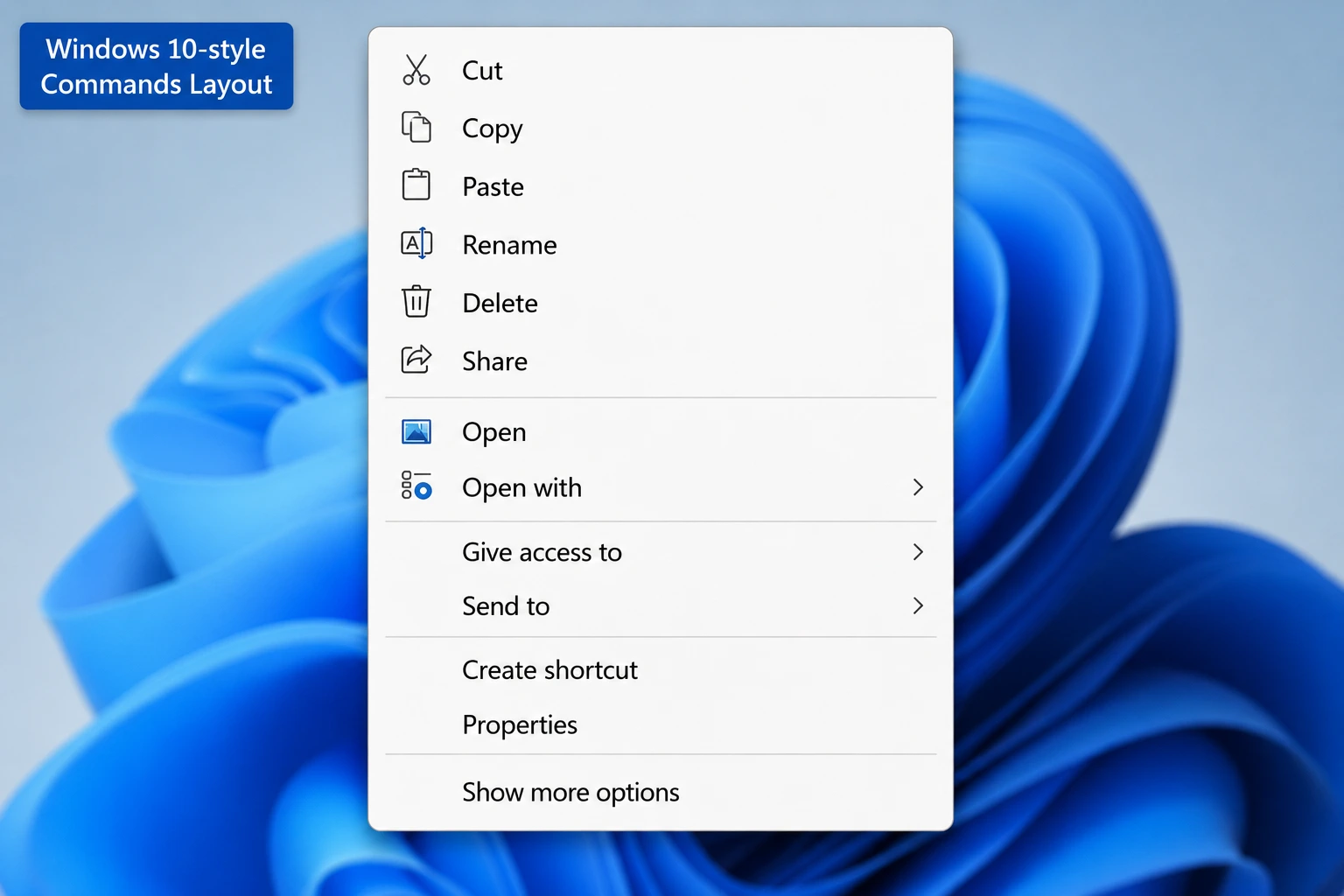Click the scissors Cut icon

(416, 70)
